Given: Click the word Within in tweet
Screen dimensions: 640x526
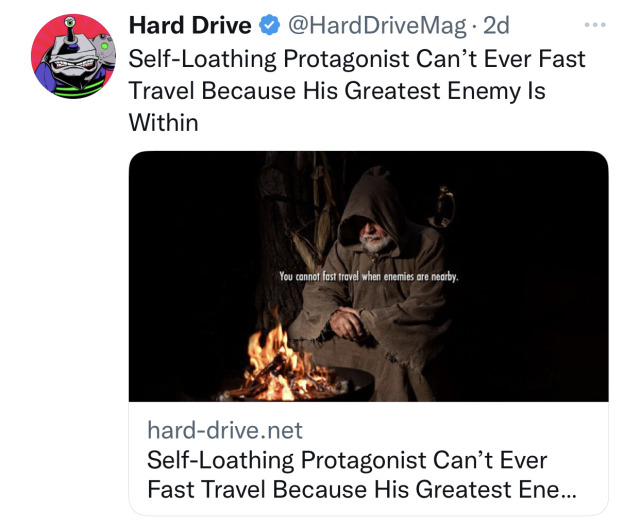Looking at the screenshot, I should [x=163, y=122].
